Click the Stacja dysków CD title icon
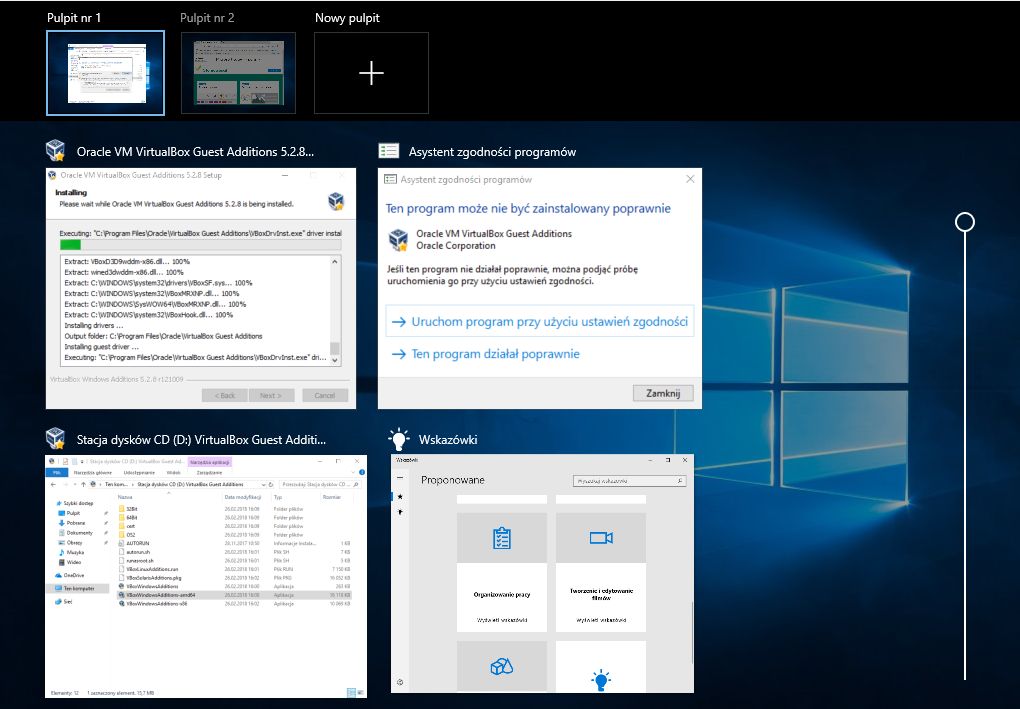The width and height of the screenshot is (1020, 709). click(56, 439)
